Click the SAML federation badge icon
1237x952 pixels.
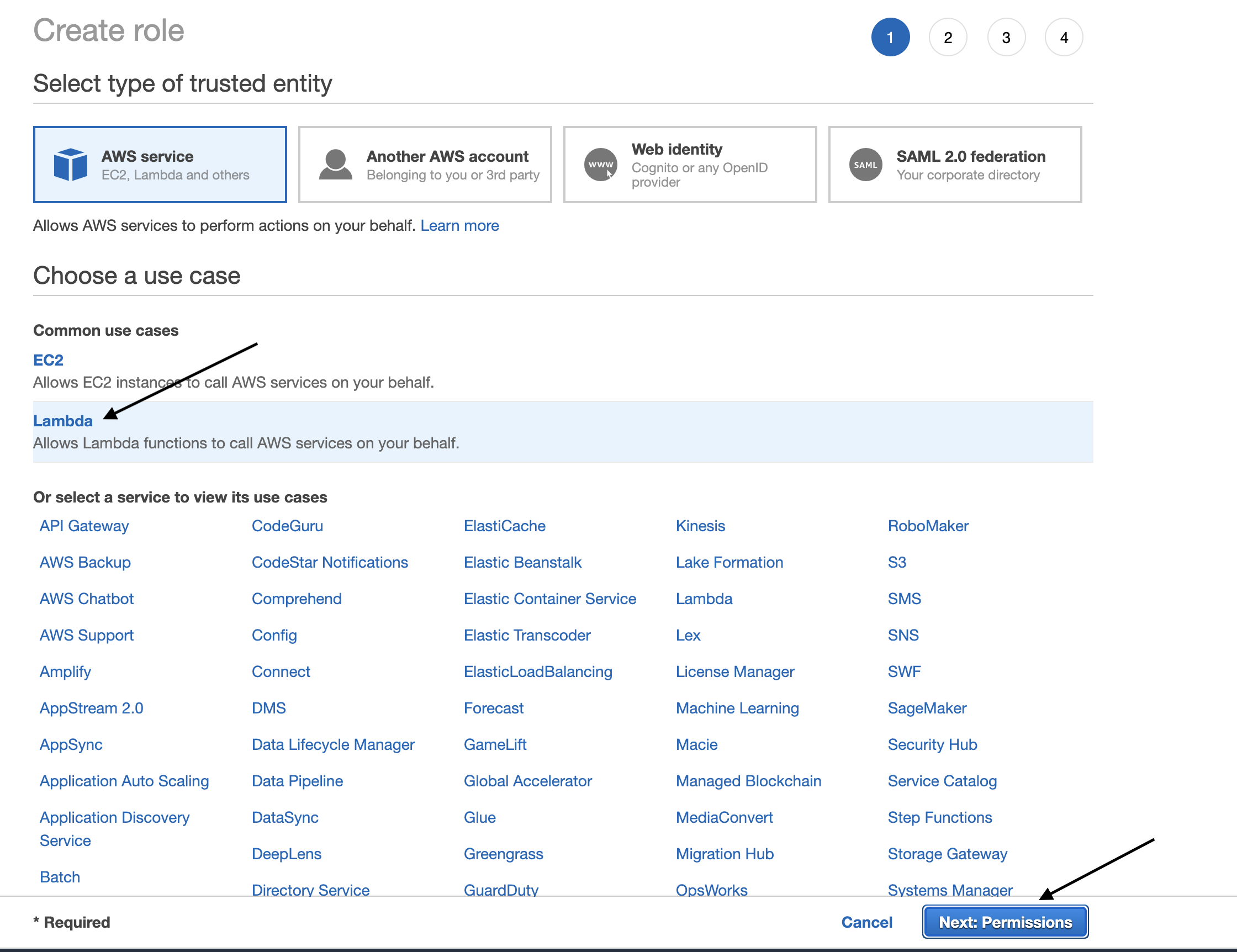pyautogui.click(x=865, y=165)
